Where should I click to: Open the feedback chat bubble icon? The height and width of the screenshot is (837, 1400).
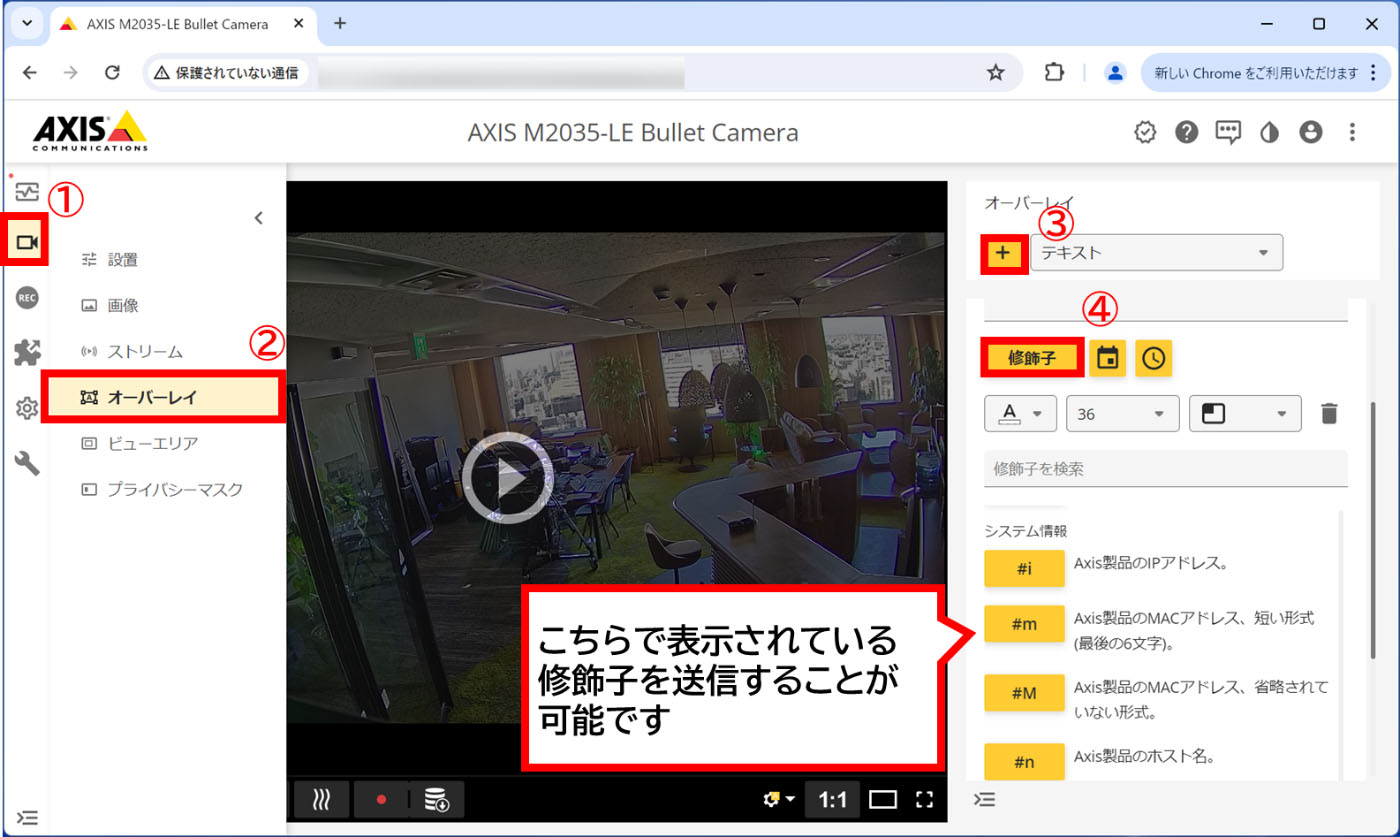1228,132
